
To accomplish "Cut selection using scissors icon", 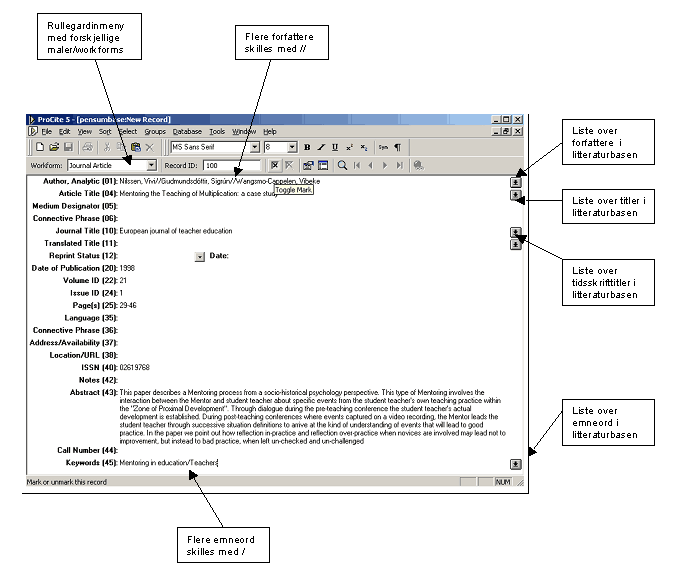I will tap(107, 147).
